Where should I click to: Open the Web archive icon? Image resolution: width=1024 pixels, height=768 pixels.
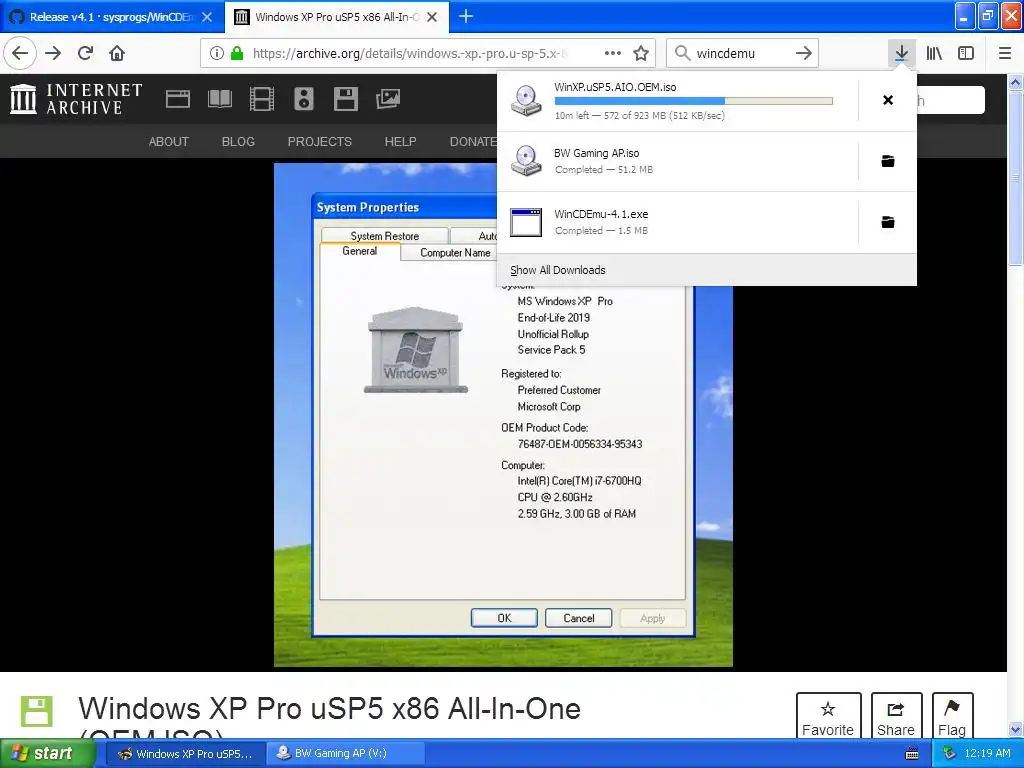click(178, 99)
